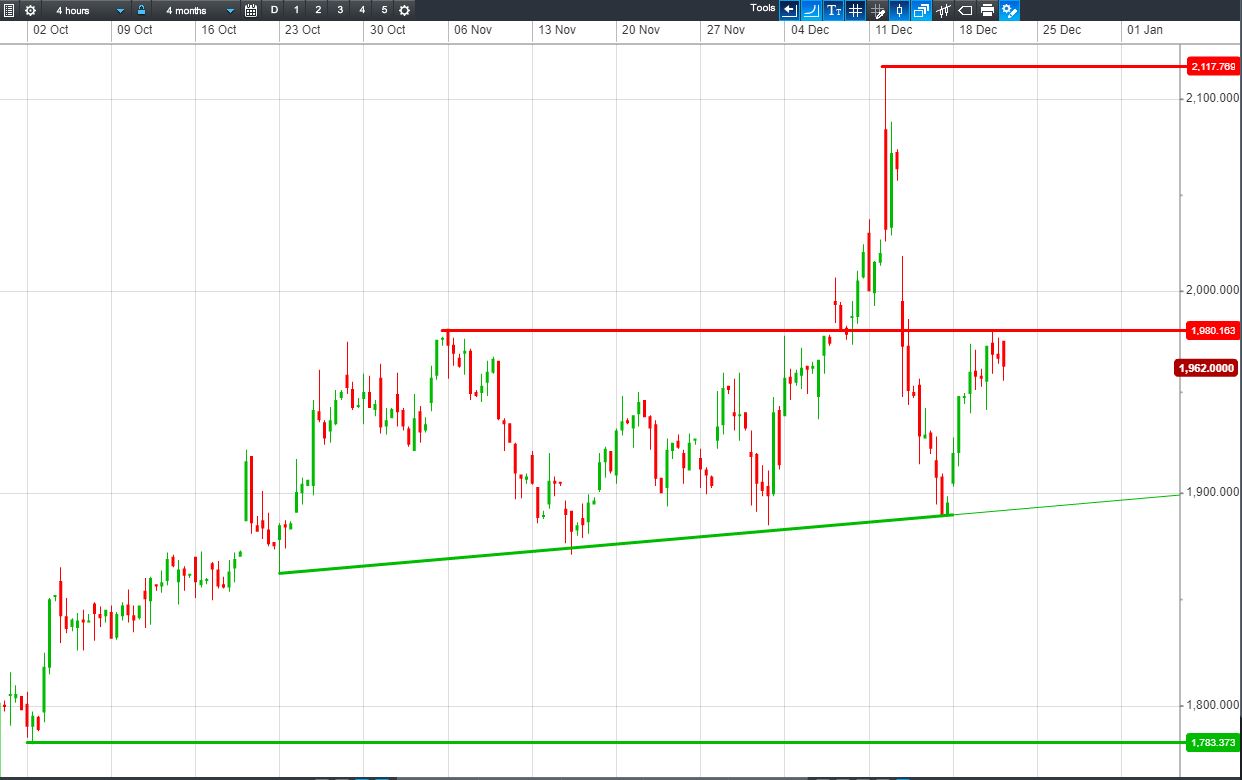This screenshot has width=1242, height=780.
Task: Choose the candlestick chart type icon
Action: point(899,10)
